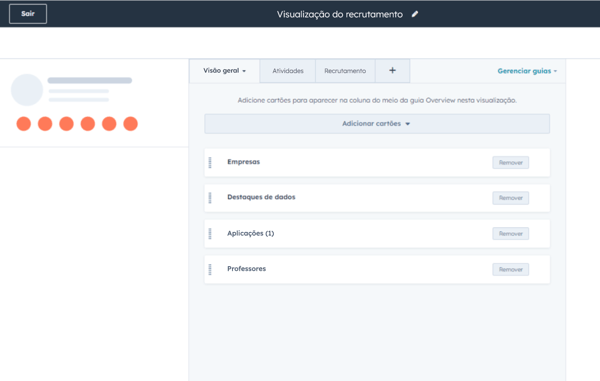Click the plus icon to add a tab

(392, 70)
